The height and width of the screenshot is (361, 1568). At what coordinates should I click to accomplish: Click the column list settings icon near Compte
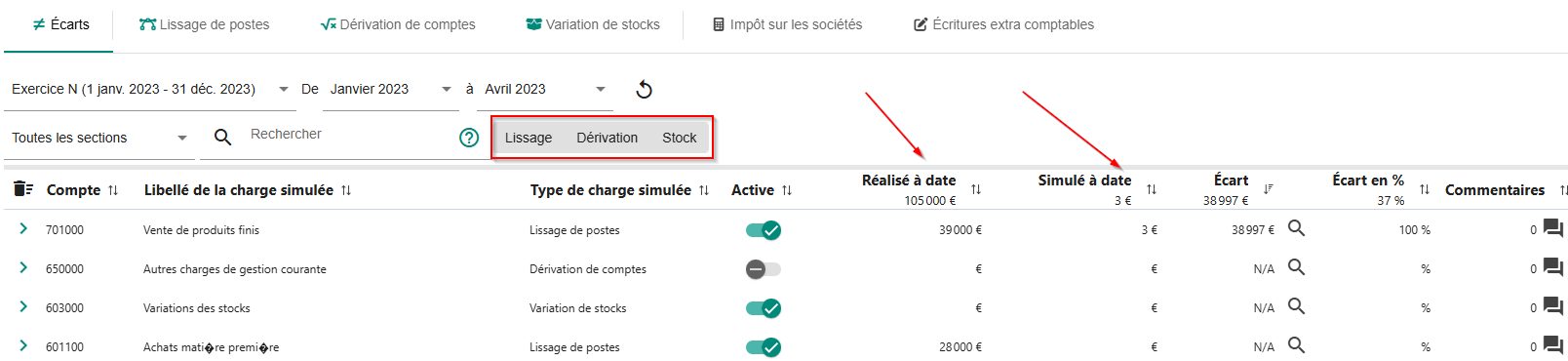tap(23, 189)
